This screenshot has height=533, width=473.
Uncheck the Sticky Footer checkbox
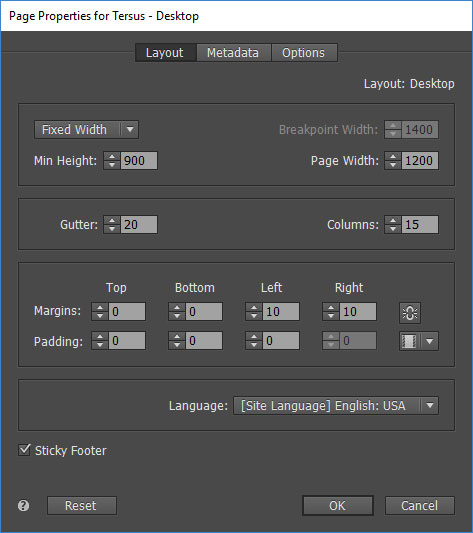(x=24, y=450)
